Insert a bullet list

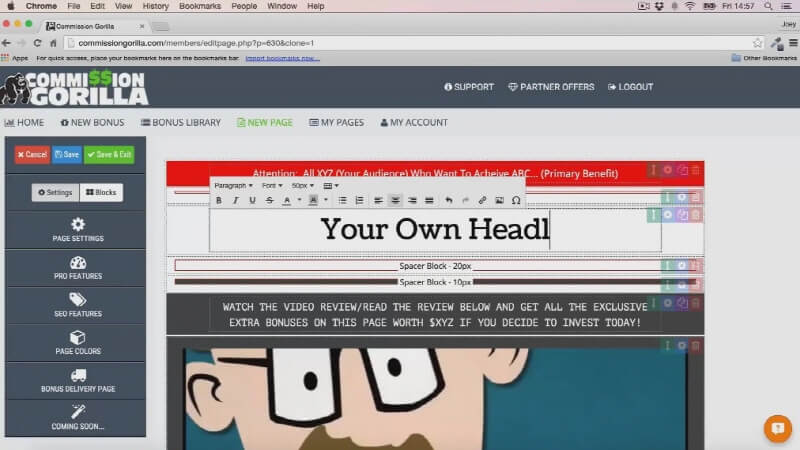[x=342, y=201]
